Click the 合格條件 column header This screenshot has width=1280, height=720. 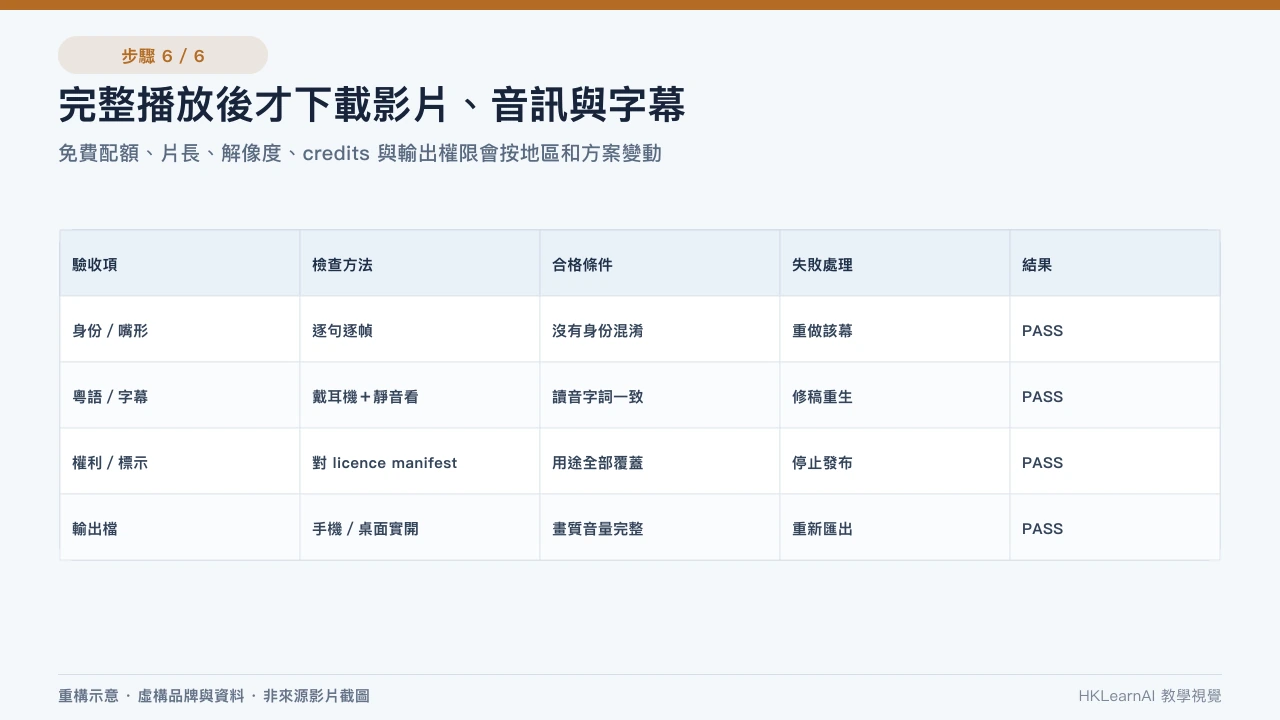click(x=660, y=264)
